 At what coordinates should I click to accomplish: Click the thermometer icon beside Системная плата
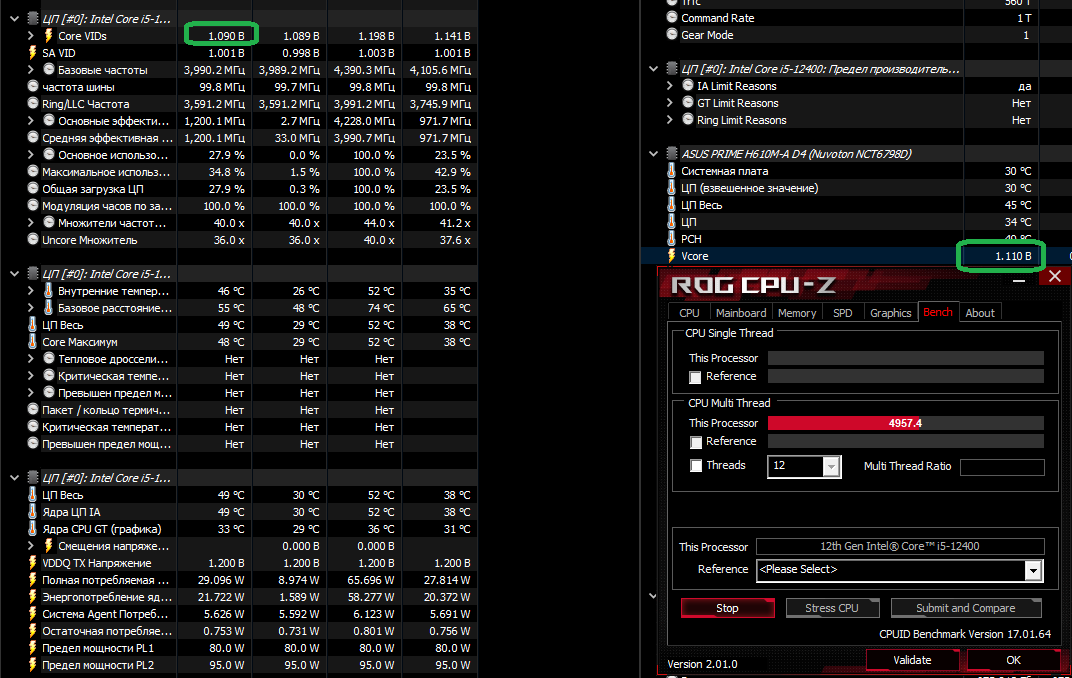(671, 171)
